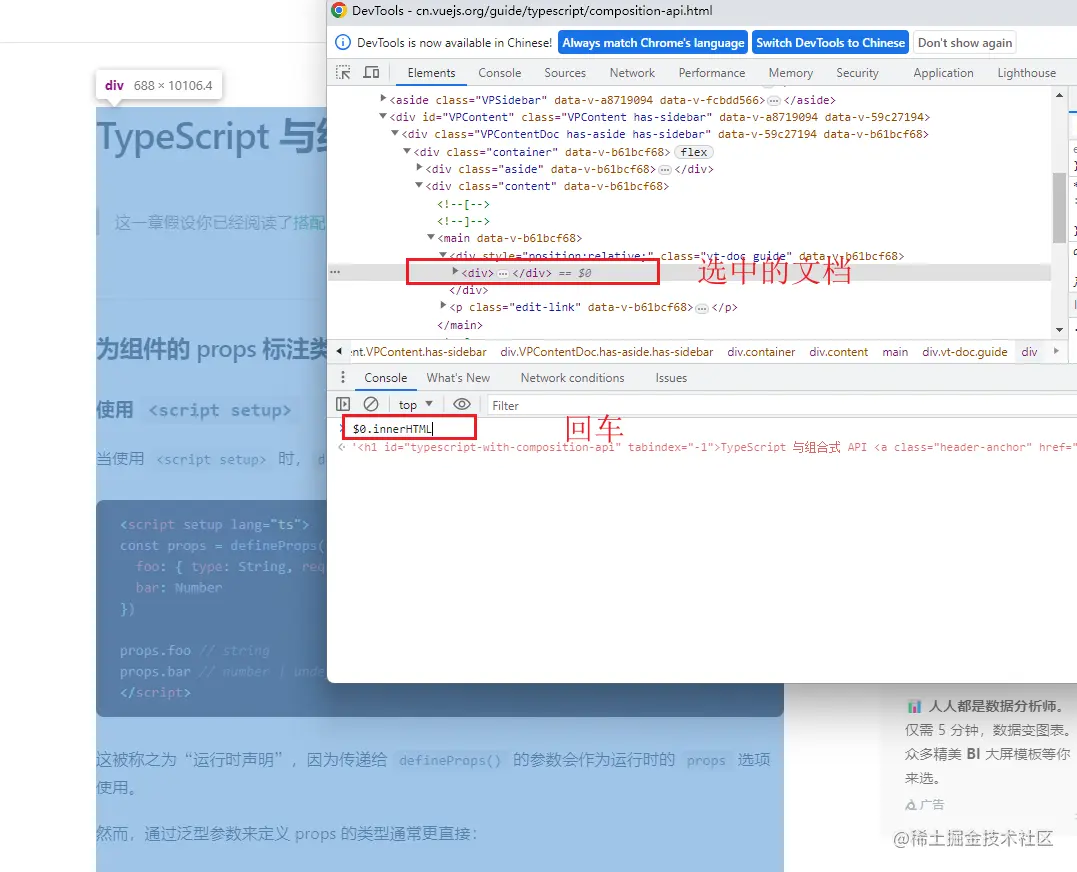Expand the aside VPSidebar ellipsis badge
The image size is (1077, 872).
[x=774, y=100]
